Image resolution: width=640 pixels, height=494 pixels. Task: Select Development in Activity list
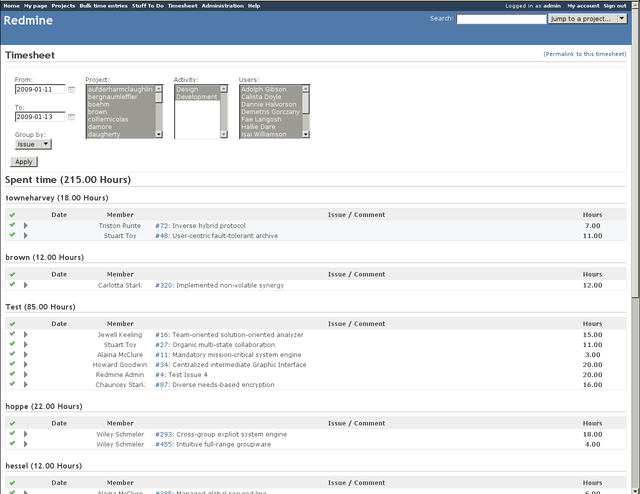click(x=197, y=97)
